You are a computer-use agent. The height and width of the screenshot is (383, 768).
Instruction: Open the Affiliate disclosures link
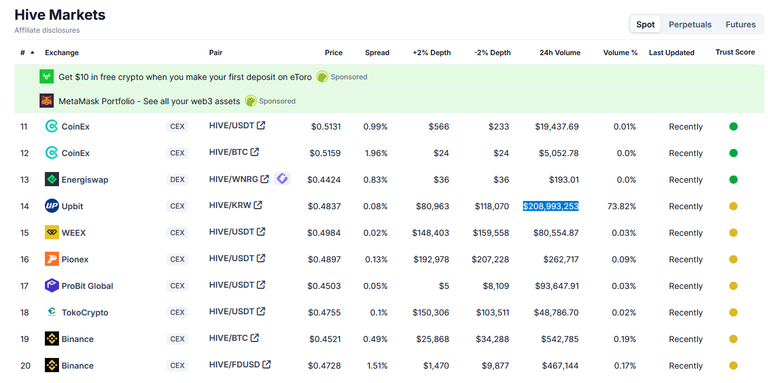pos(47,30)
